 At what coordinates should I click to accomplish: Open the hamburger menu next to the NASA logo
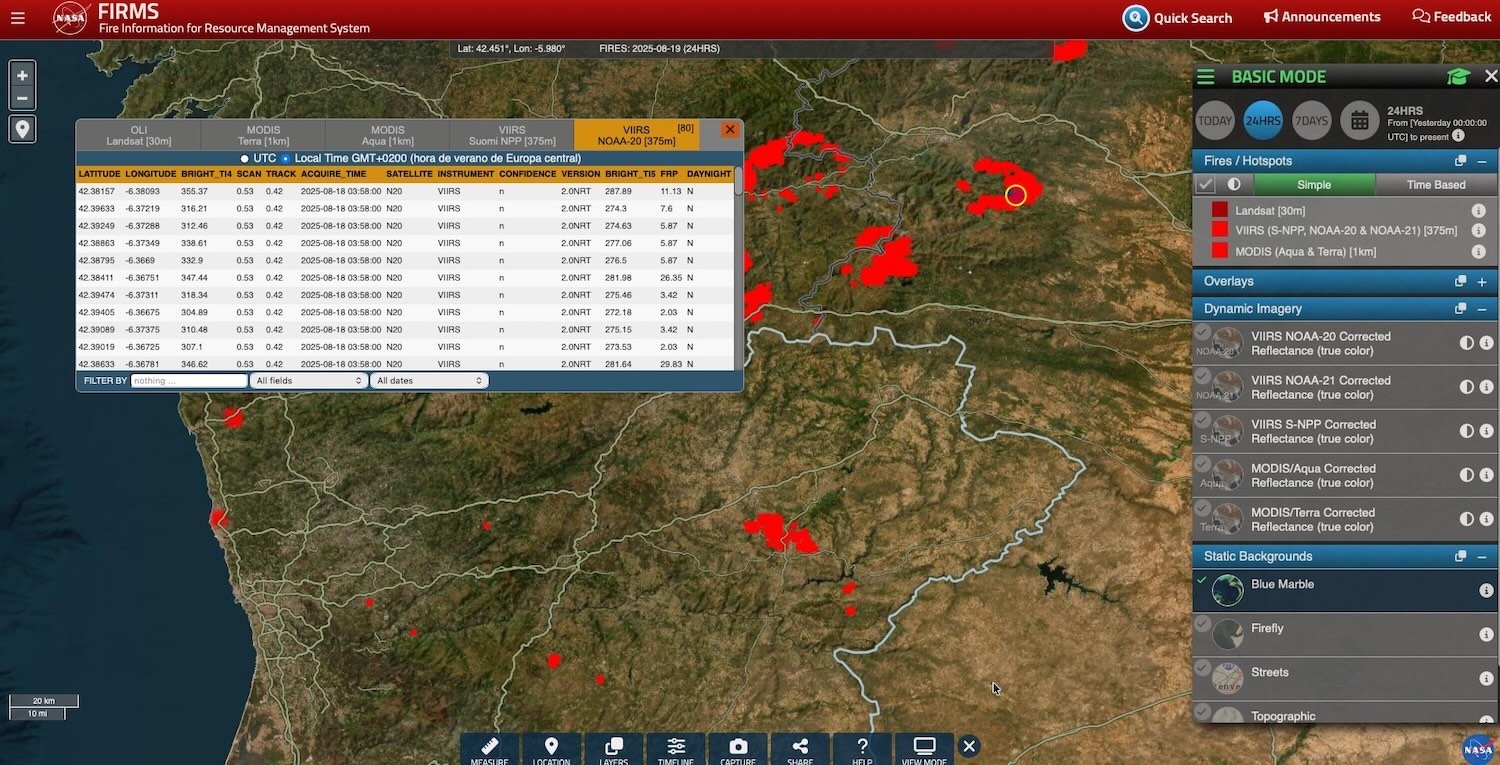pyautogui.click(x=17, y=18)
